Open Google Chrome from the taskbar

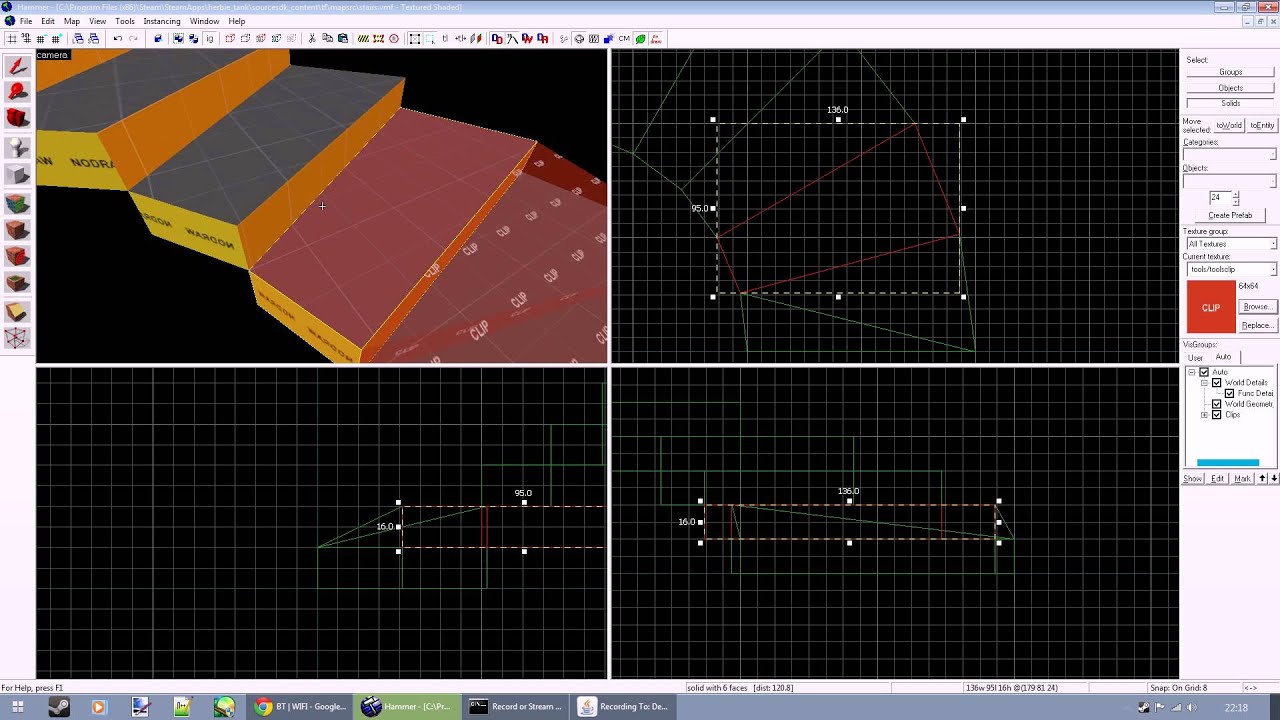click(300, 707)
